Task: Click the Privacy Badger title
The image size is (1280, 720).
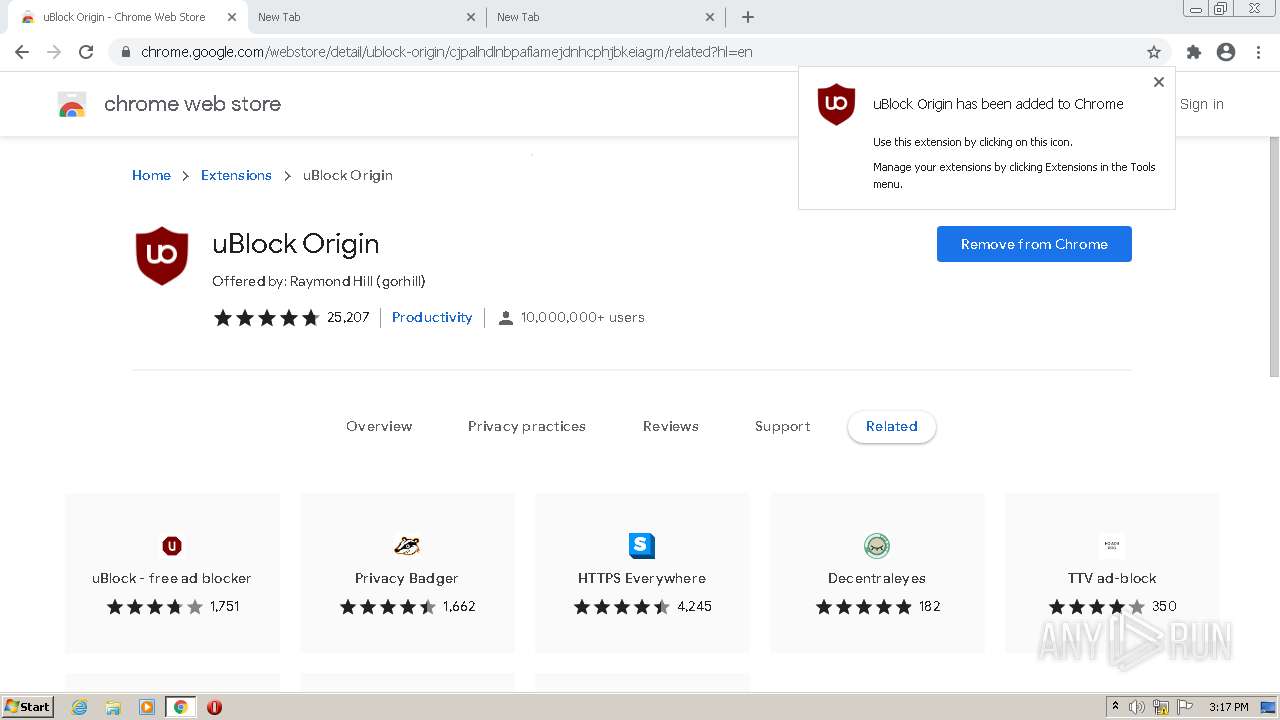Action: coord(407,578)
